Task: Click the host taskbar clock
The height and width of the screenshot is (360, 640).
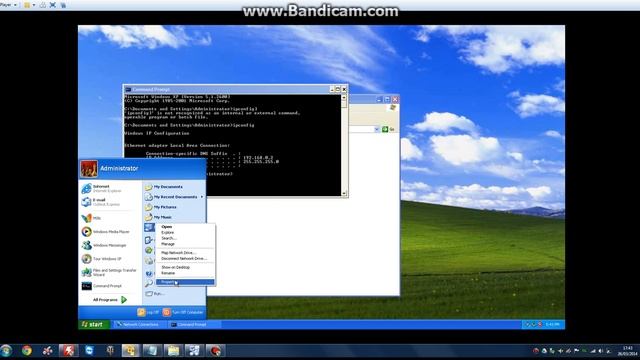Action: 628,351
